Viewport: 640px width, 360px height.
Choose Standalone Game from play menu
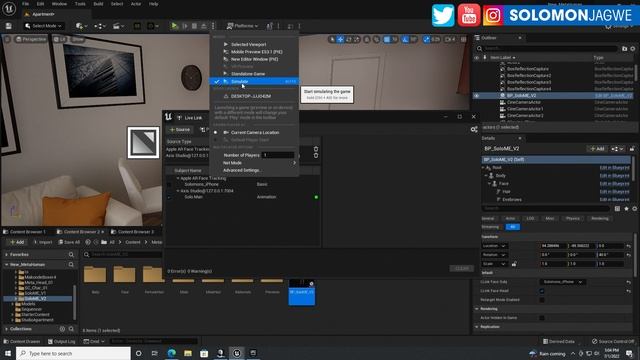[253, 74]
